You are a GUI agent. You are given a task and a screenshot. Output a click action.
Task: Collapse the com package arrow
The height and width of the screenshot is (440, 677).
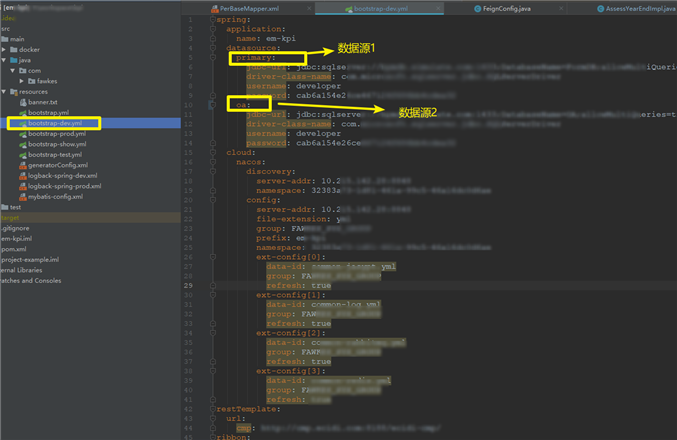click(x=13, y=70)
